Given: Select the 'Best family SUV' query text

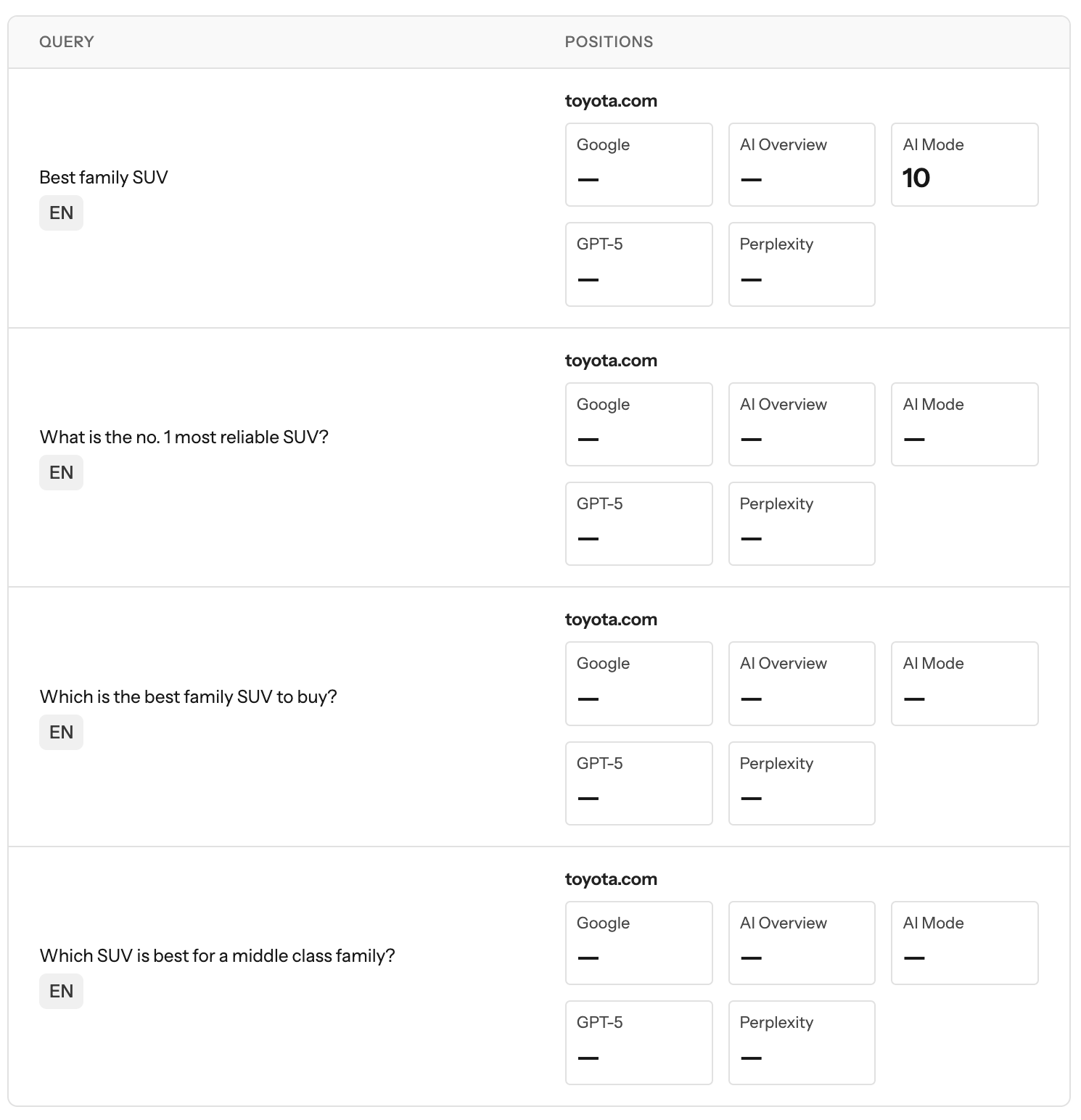Looking at the screenshot, I should (x=104, y=178).
